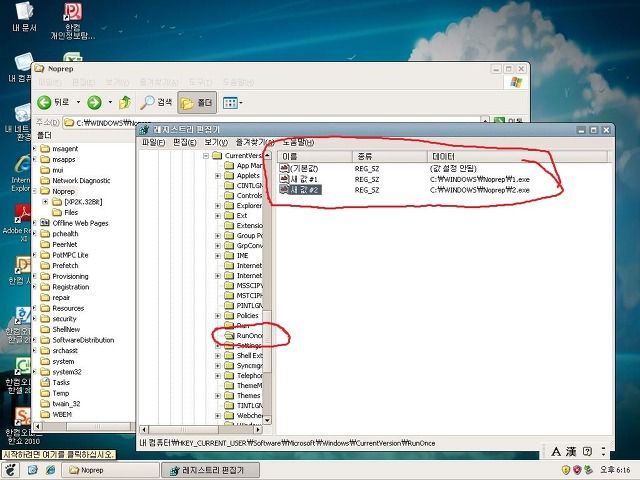Open 편집 menu in registry editor

point(184,142)
